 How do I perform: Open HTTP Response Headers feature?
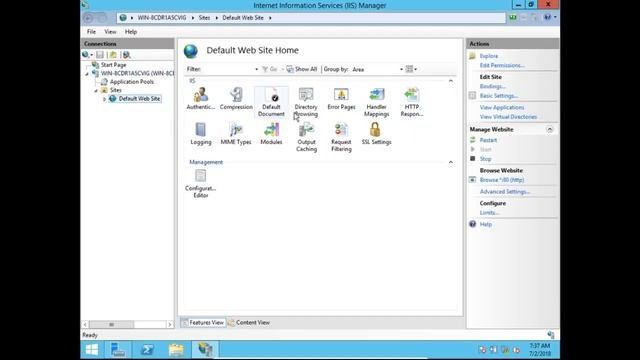click(x=411, y=102)
